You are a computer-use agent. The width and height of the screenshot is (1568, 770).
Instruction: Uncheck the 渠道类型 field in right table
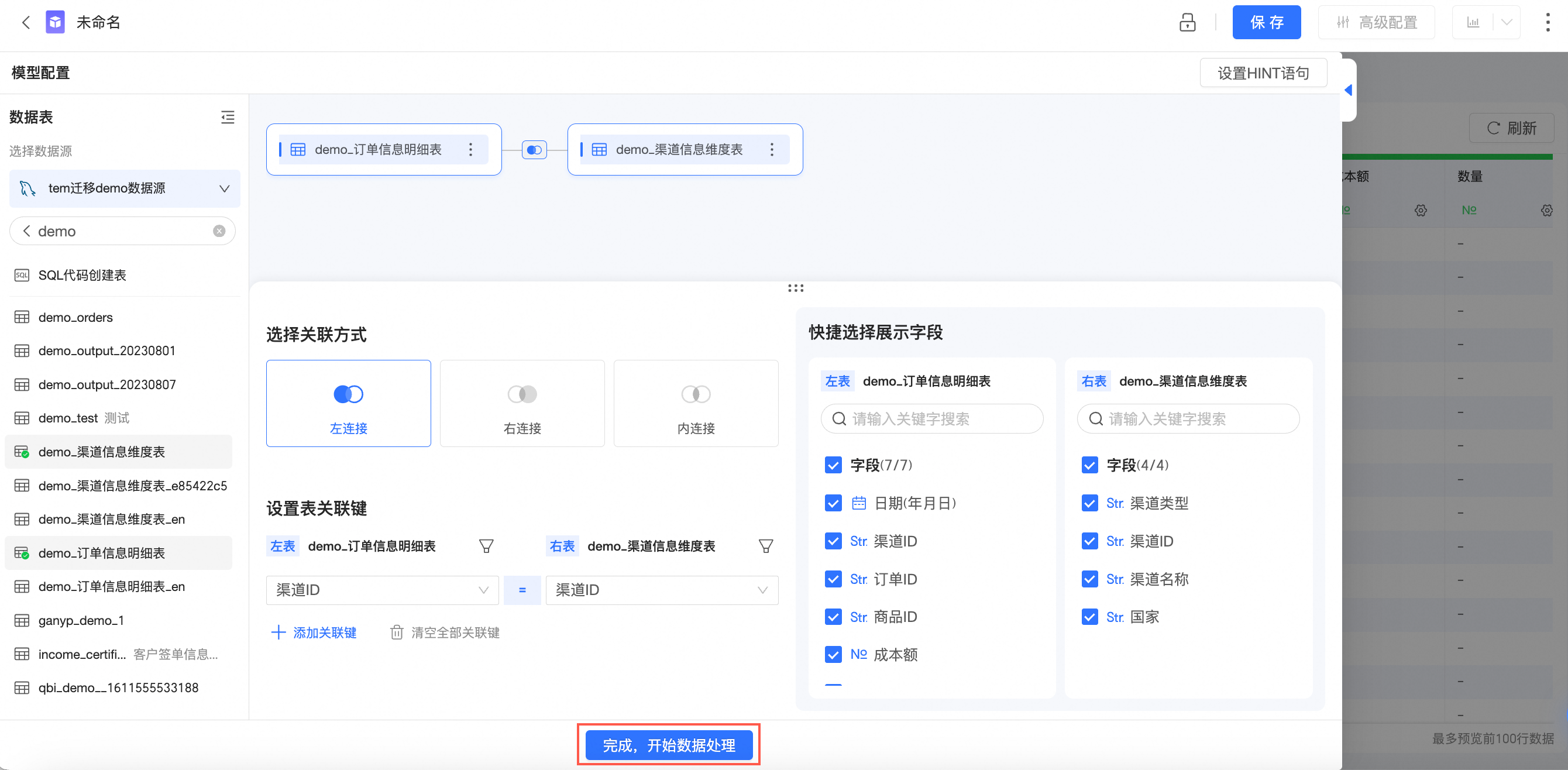click(x=1089, y=503)
